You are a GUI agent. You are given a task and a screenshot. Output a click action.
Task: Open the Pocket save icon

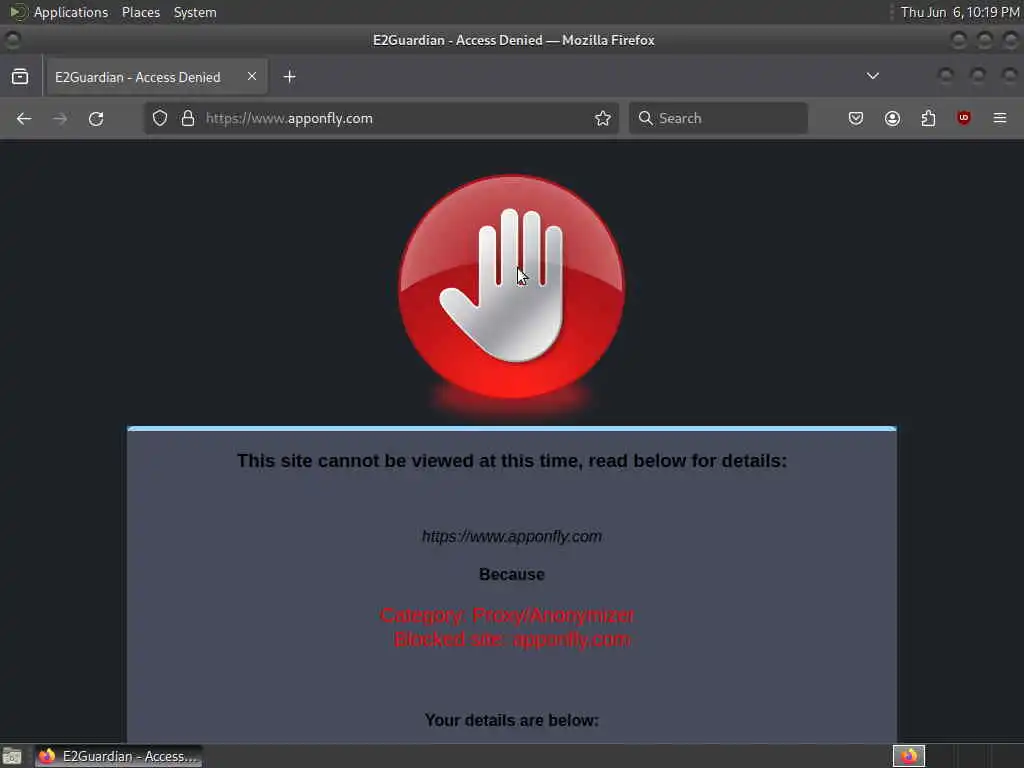point(856,118)
